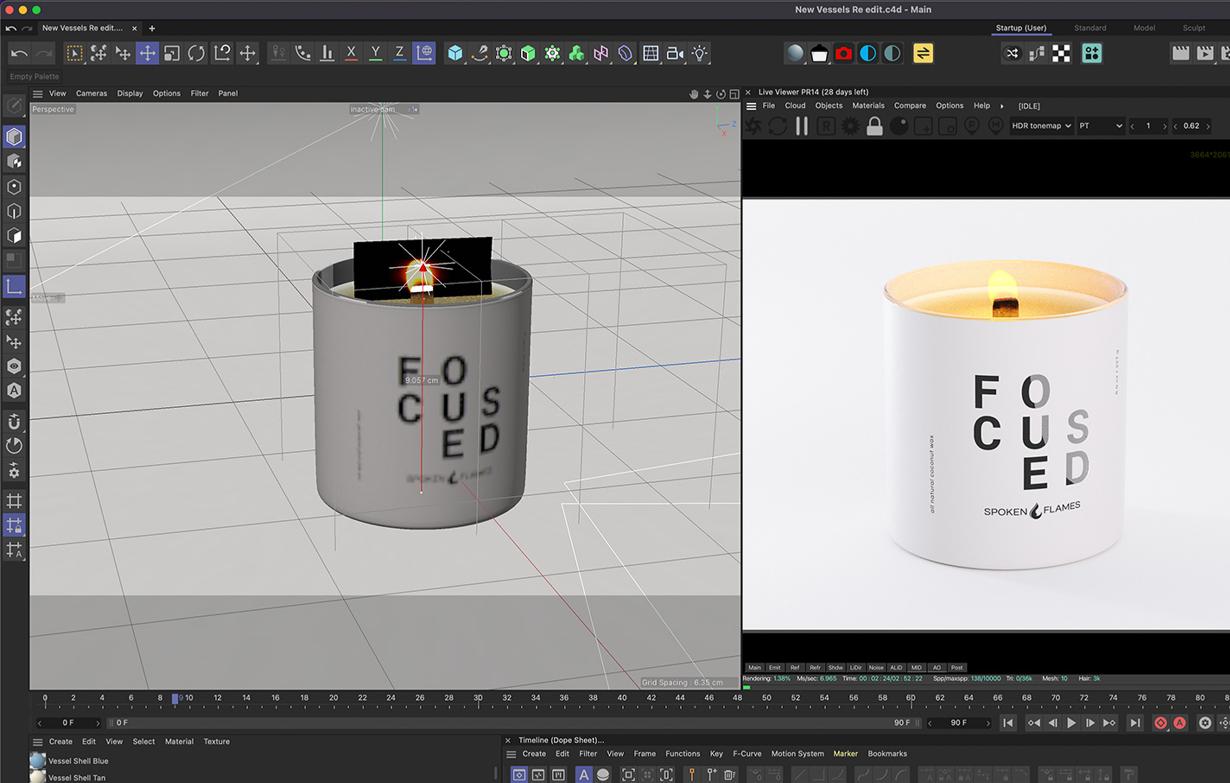Click the teal asset browser icon

pyautogui.click(x=1092, y=53)
